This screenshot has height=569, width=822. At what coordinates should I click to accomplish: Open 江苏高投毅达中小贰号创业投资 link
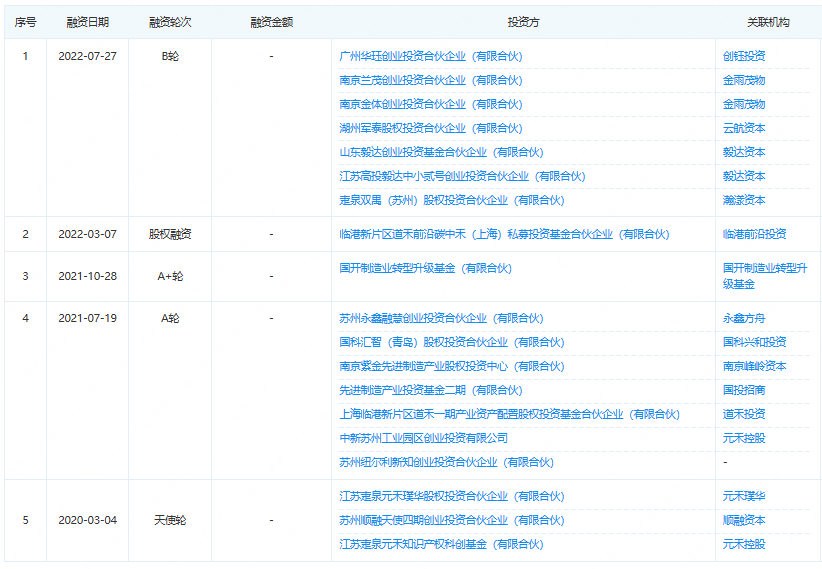point(462,176)
